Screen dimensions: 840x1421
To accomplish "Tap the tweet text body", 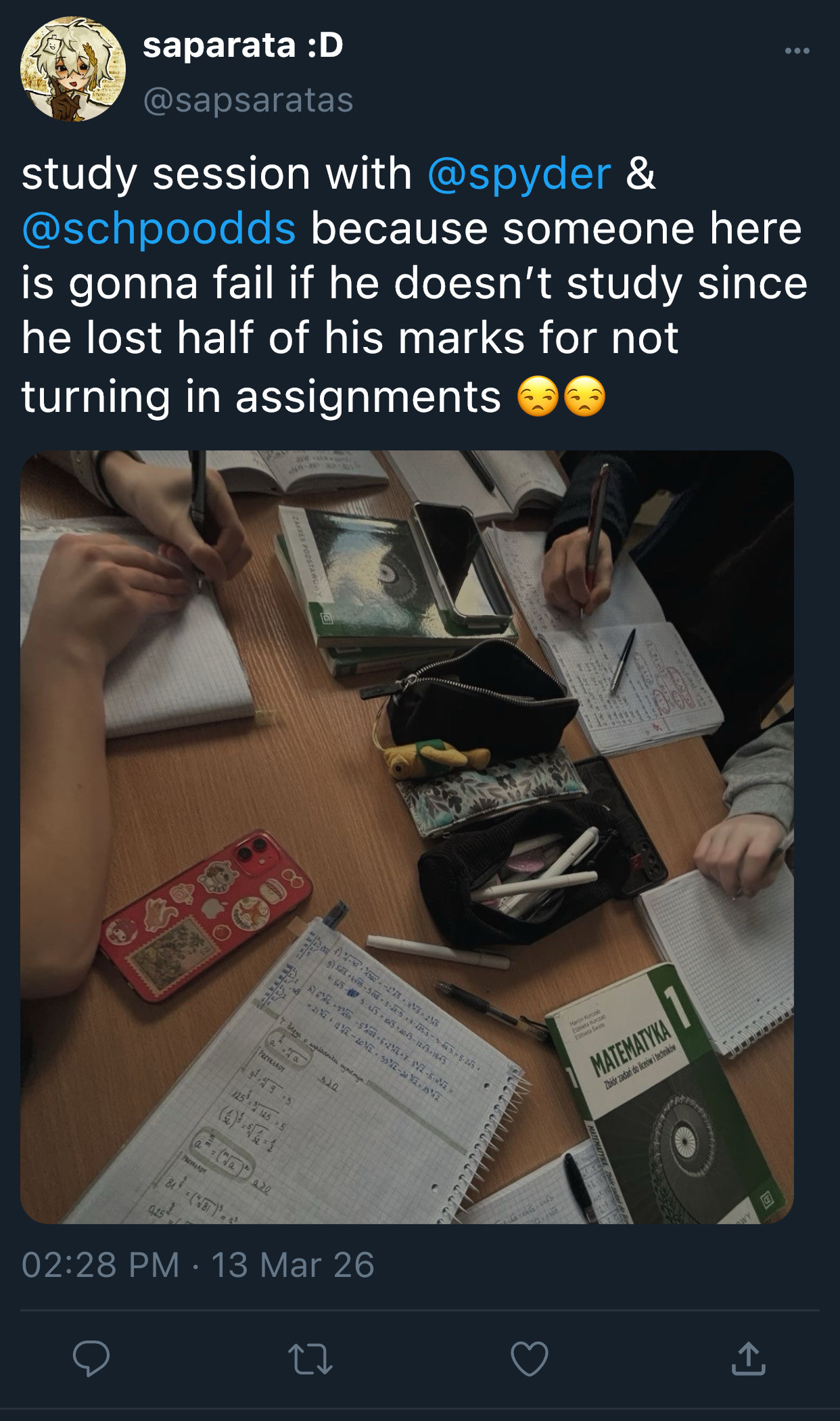I will pyautogui.click(x=414, y=283).
